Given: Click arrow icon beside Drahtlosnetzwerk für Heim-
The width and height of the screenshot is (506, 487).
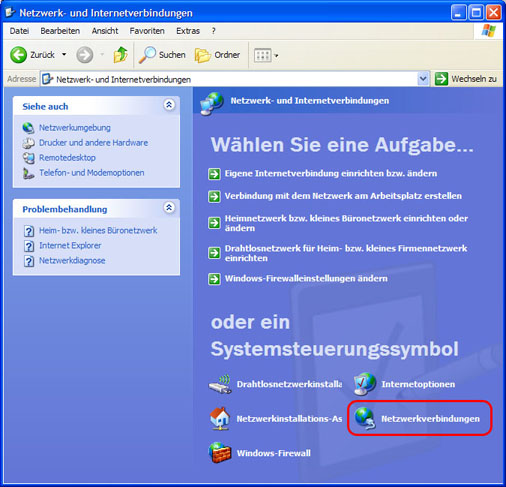Looking at the screenshot, I should click(x=214, y=253).
